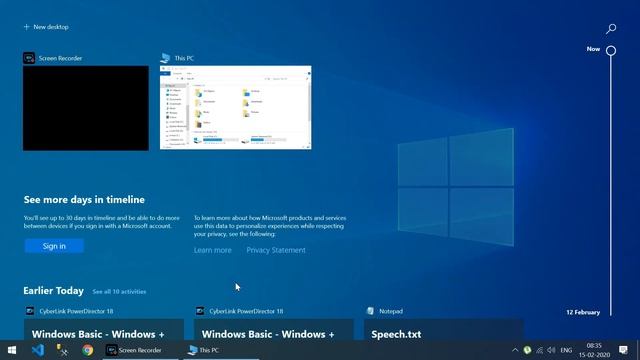The image size is (640, 360).
Task: Open the Speech.txt Notepad activity card
Action: [x=444, y=329]
